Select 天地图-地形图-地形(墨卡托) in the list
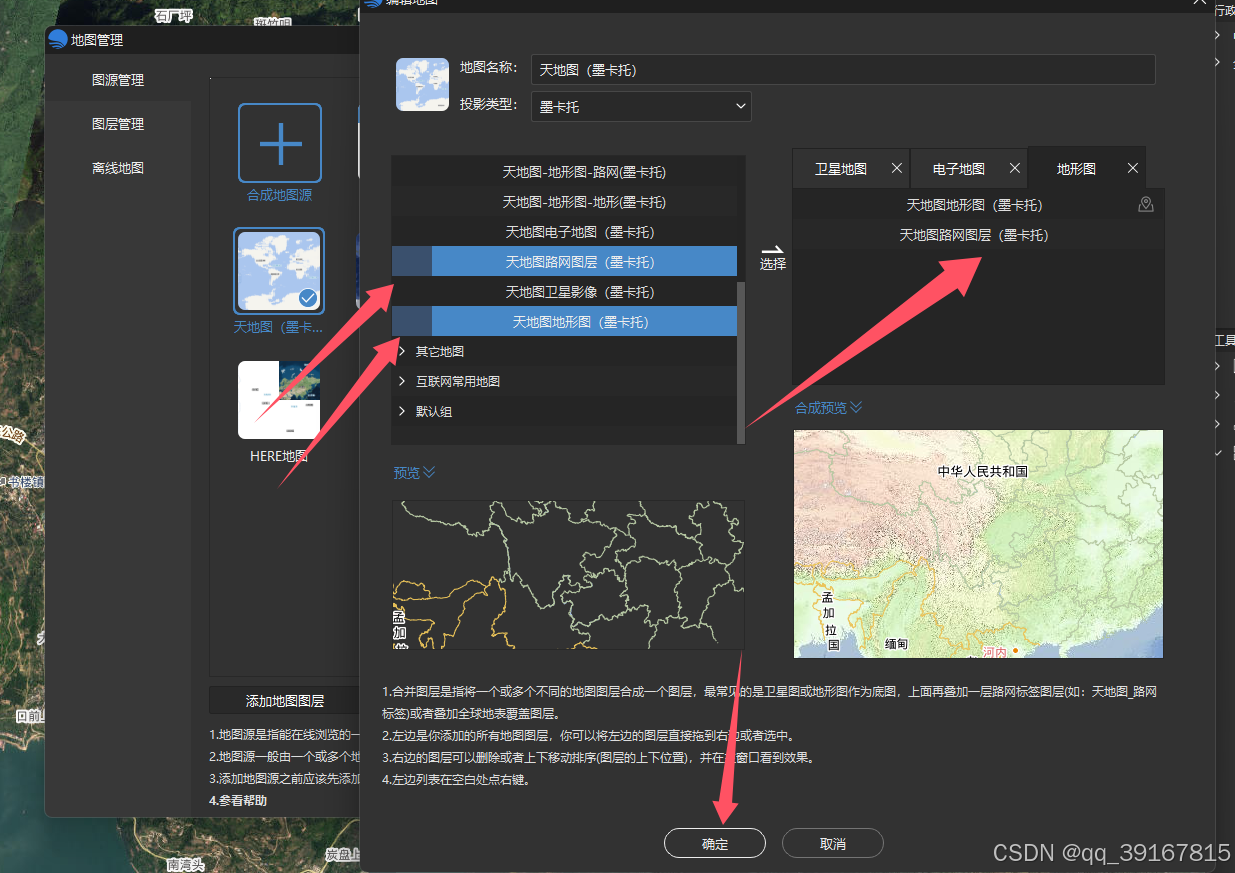This screenshot has height=873, width=1235. pos(584,202)
